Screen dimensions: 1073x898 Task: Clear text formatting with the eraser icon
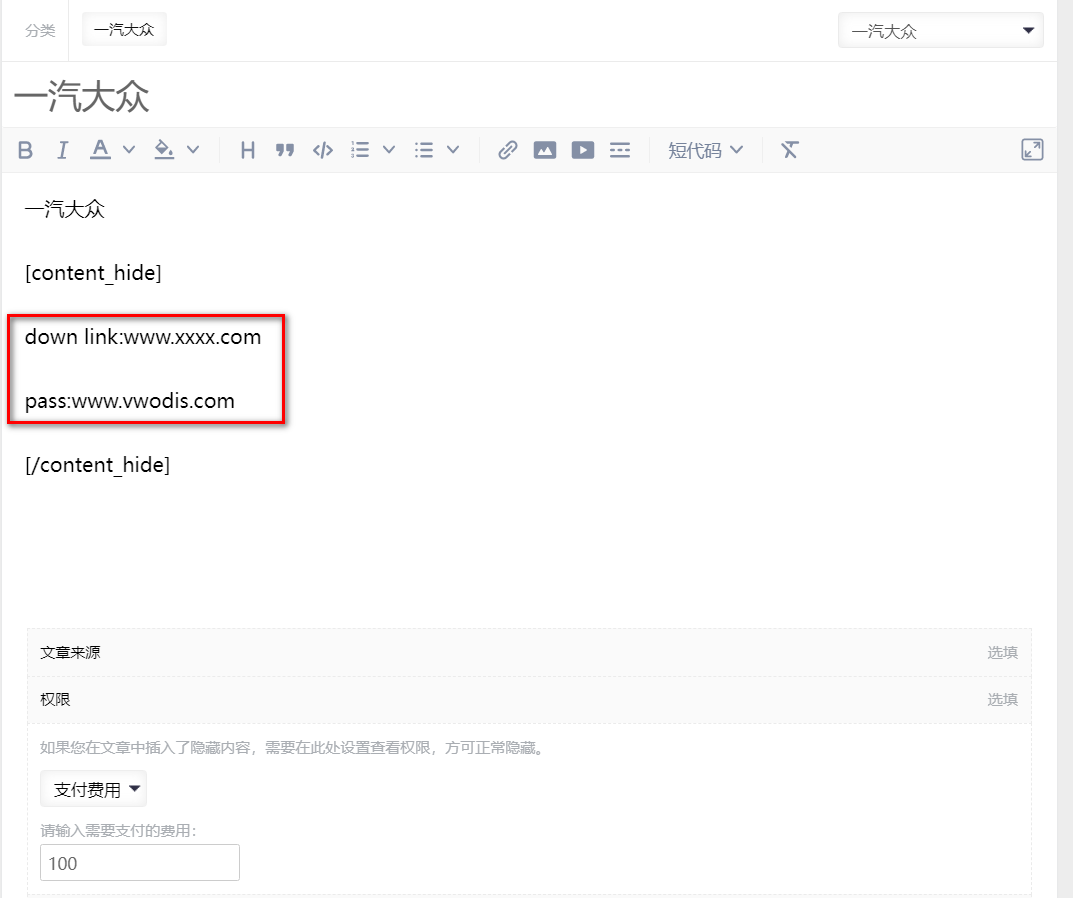[x=789, y=149]
